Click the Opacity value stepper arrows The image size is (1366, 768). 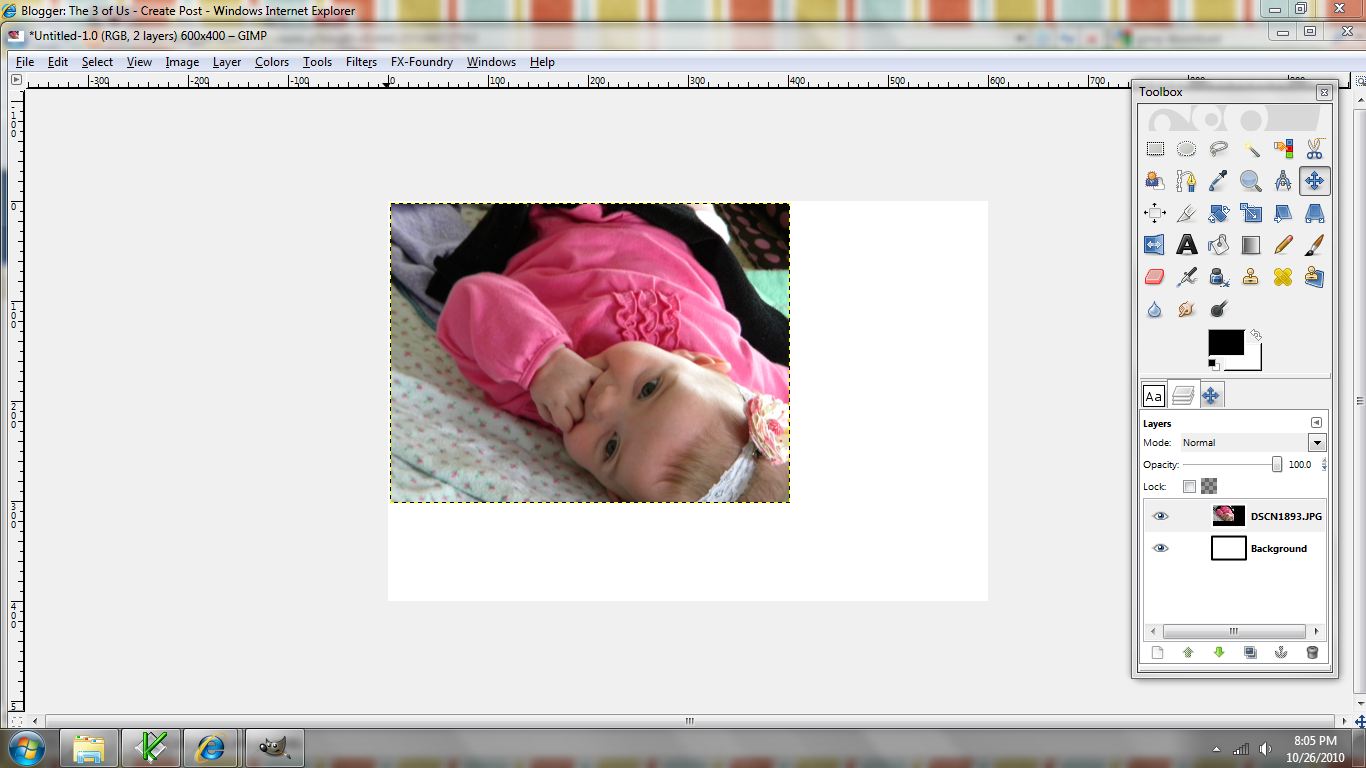[1324, 465]
